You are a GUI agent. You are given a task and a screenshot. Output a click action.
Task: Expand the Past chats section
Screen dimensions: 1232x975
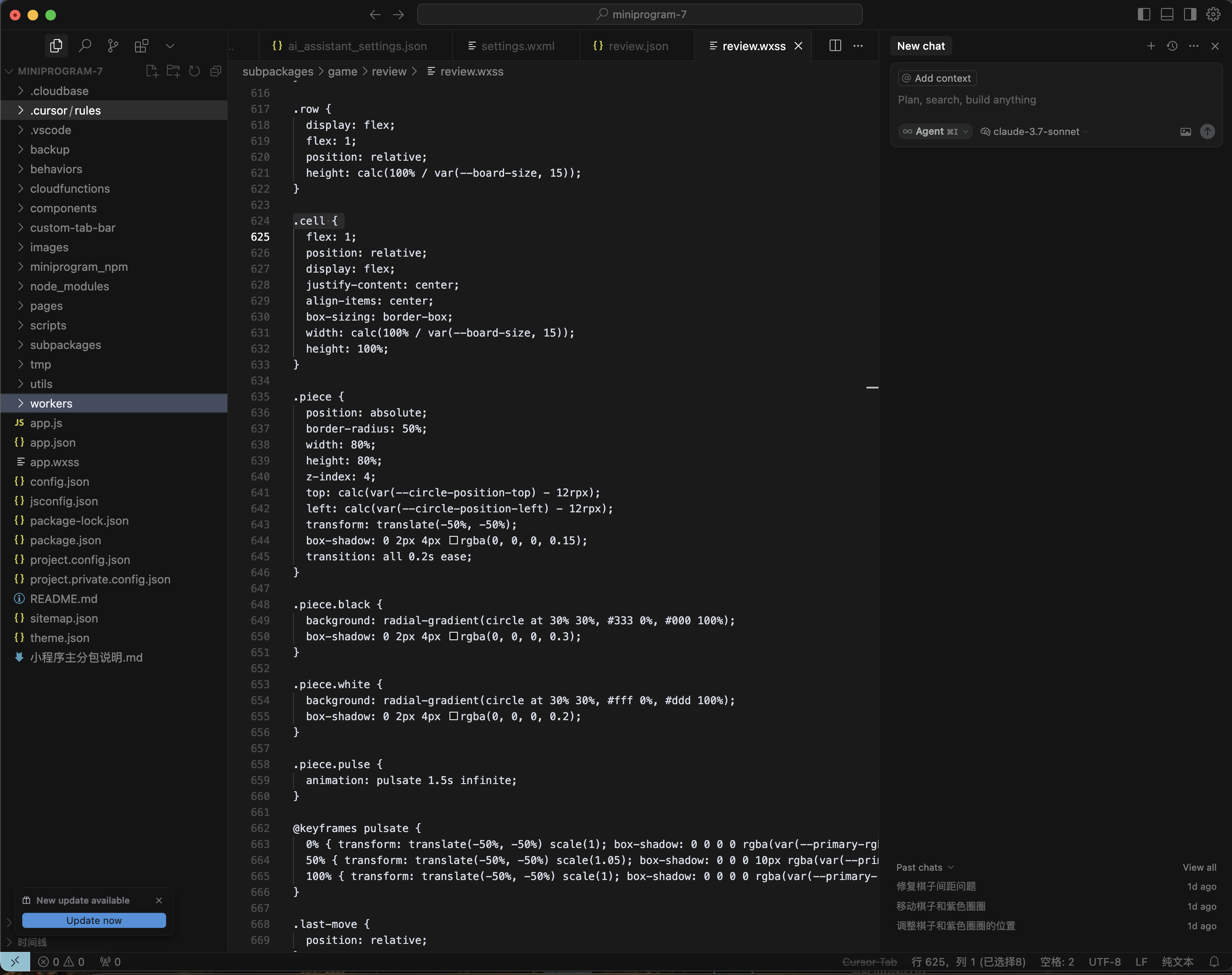click(925, 867)
